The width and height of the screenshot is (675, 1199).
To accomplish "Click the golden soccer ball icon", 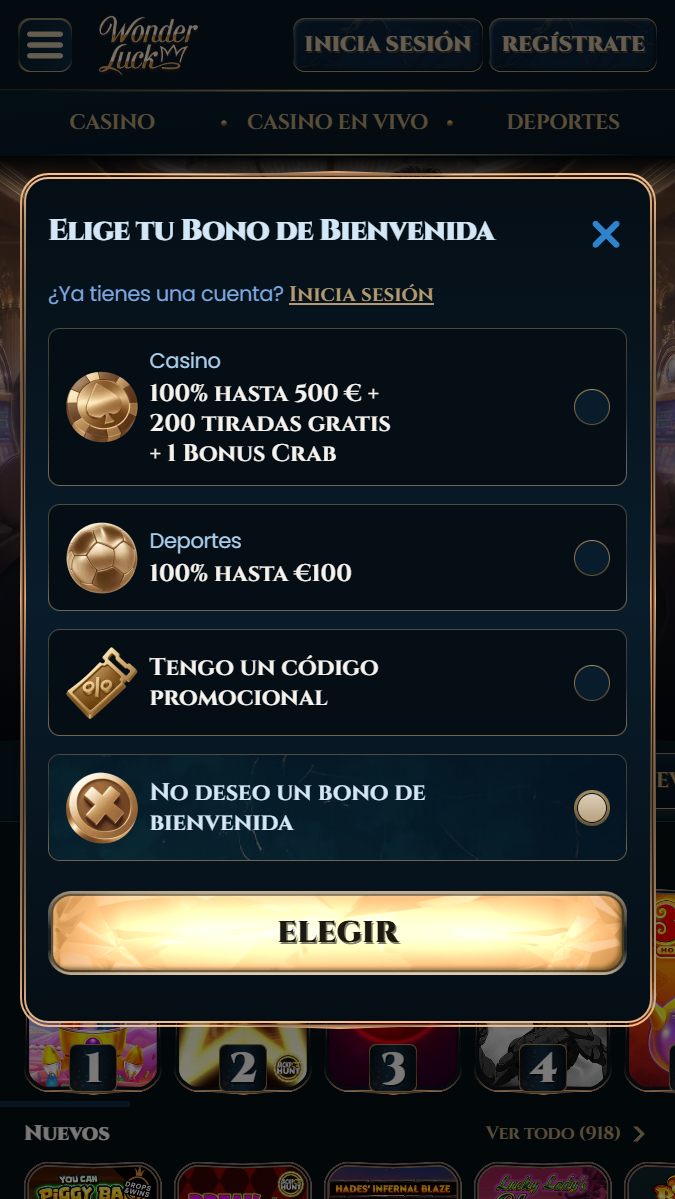I will [102, 557].
